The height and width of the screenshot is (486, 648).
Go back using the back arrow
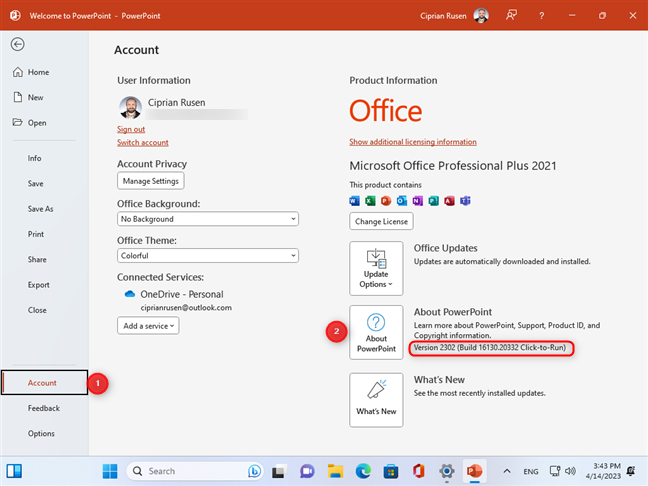pos(17,44)
